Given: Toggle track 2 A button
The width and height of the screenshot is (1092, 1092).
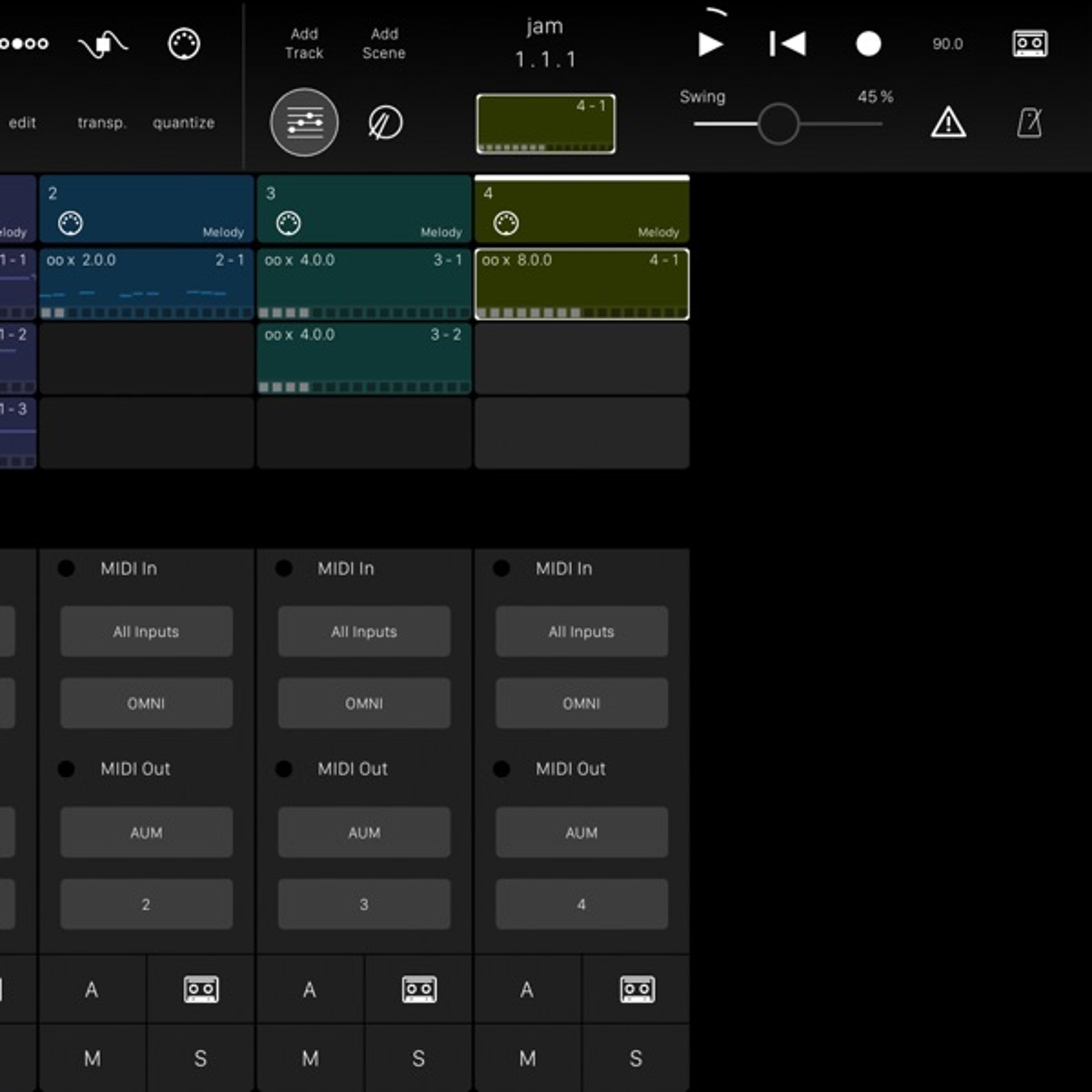Looking at the screenshot, I should coord(92,989).
